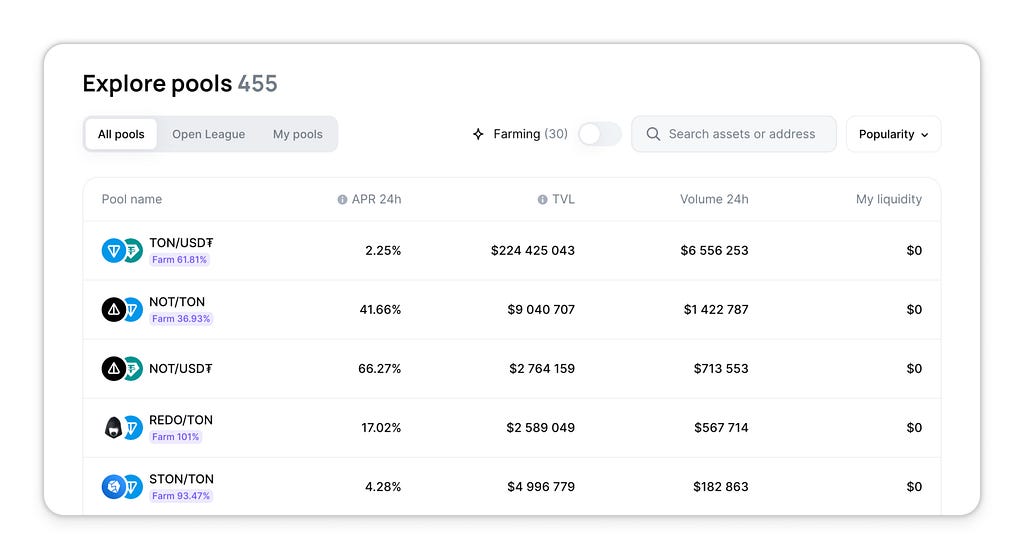Click the Farming sparkle icon

tap(479, 134)
